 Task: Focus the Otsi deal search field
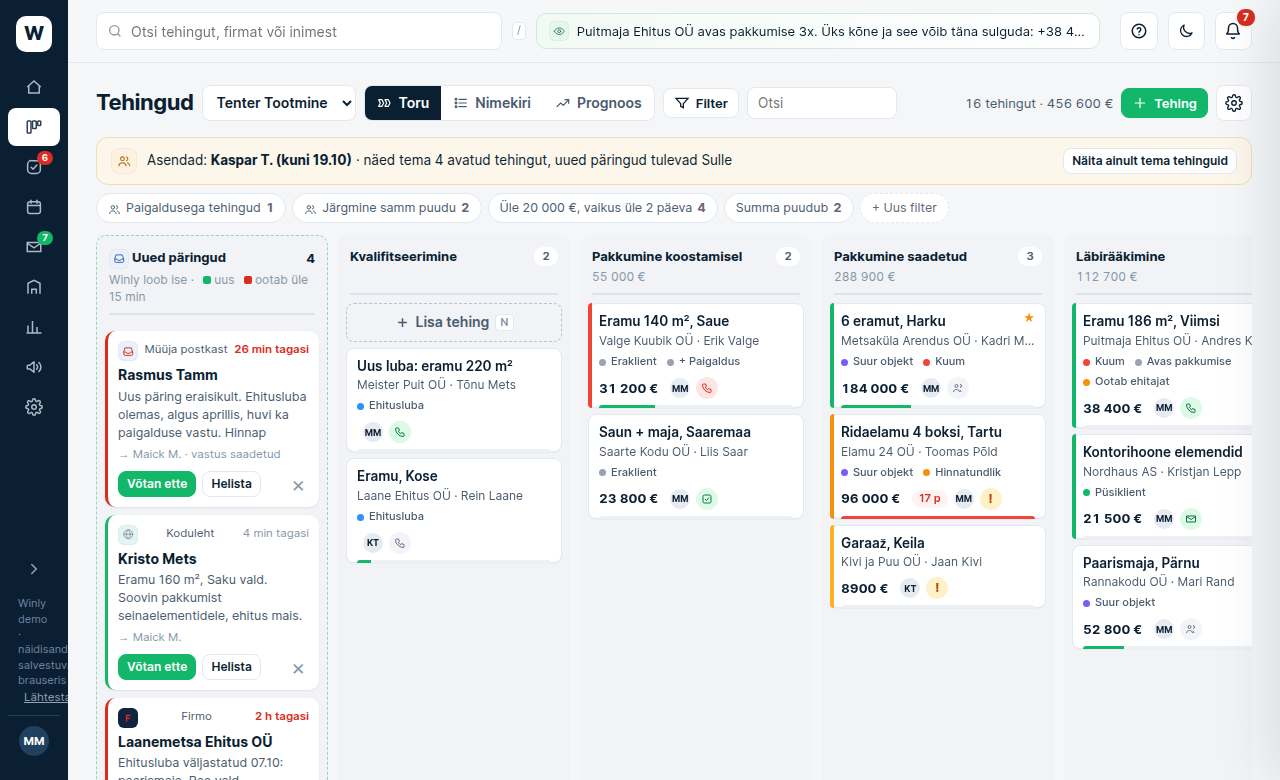tap(822, 103)
